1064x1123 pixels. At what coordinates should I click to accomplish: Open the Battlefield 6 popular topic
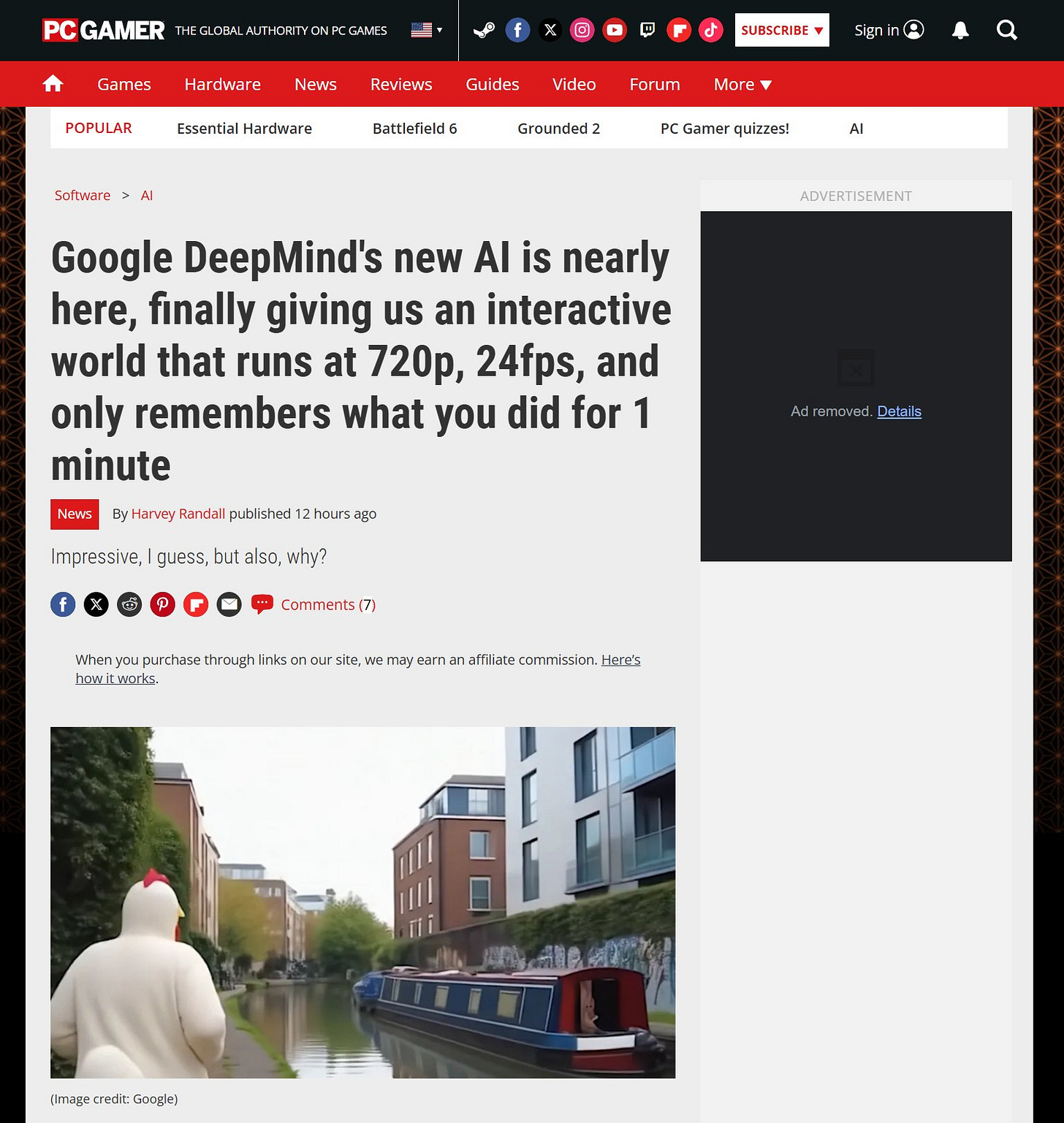(x=415, y=129)
